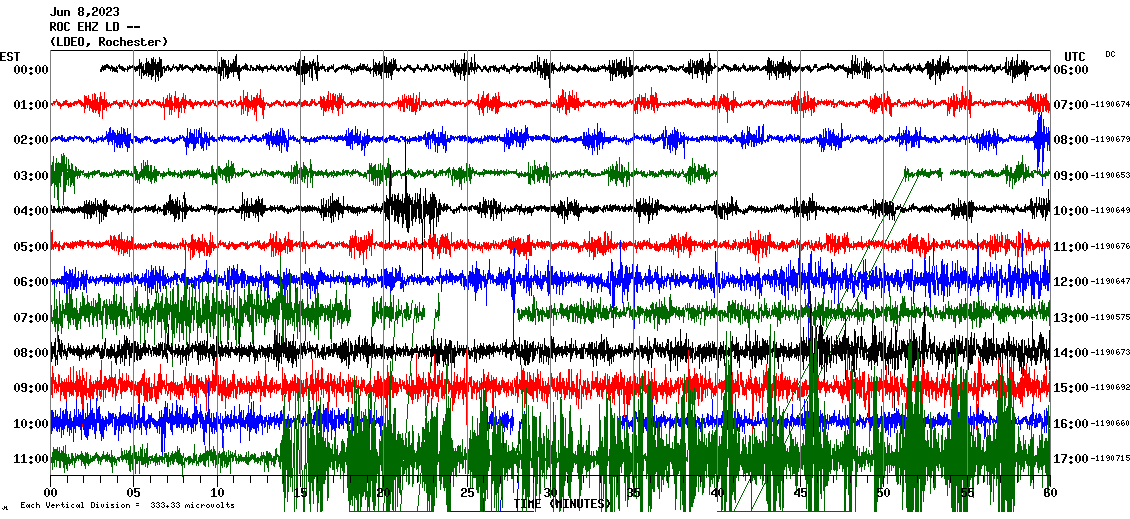Image resolution: width=1130 pixels, height=519 pixels.
Task: Click the TIME (MINUTES) axis title
Action: 562,504
